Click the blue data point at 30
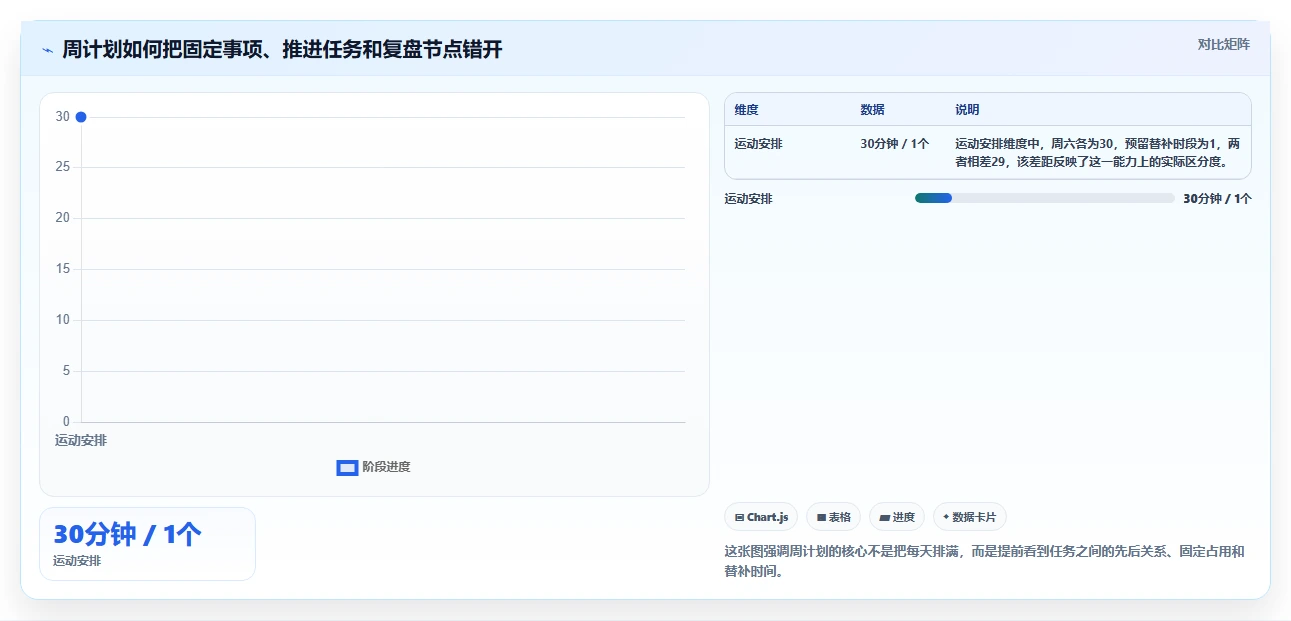Screen dimensions: 1291x621 (x=81, y=117)
